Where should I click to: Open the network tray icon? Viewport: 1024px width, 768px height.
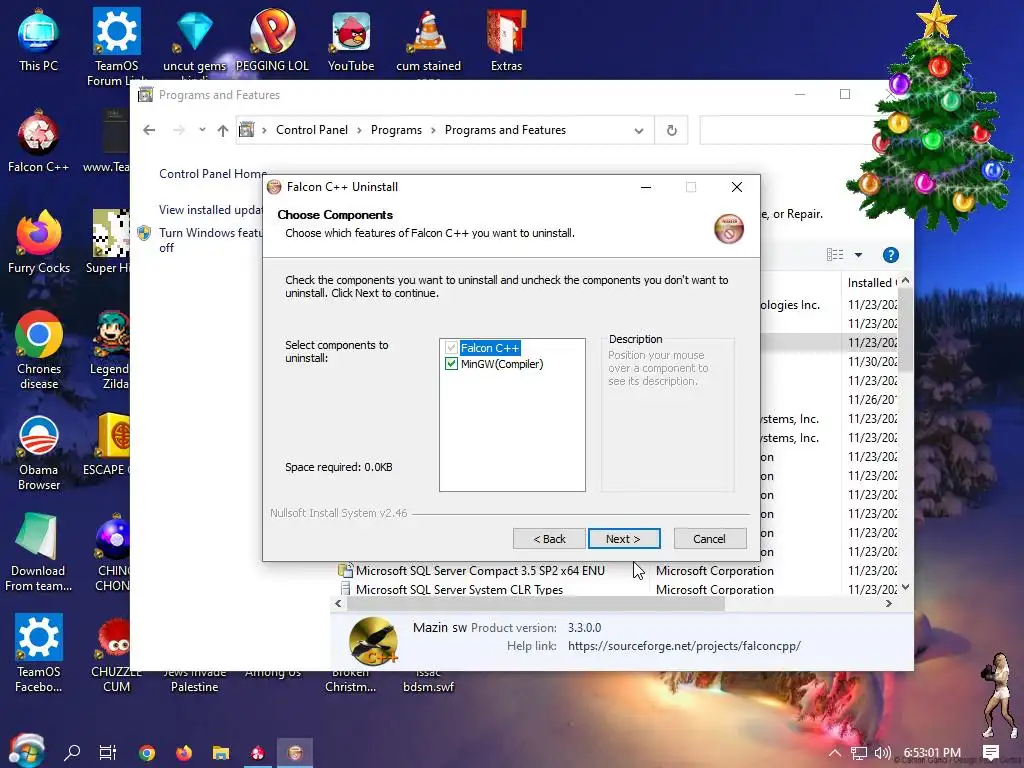tap(859, 753)
